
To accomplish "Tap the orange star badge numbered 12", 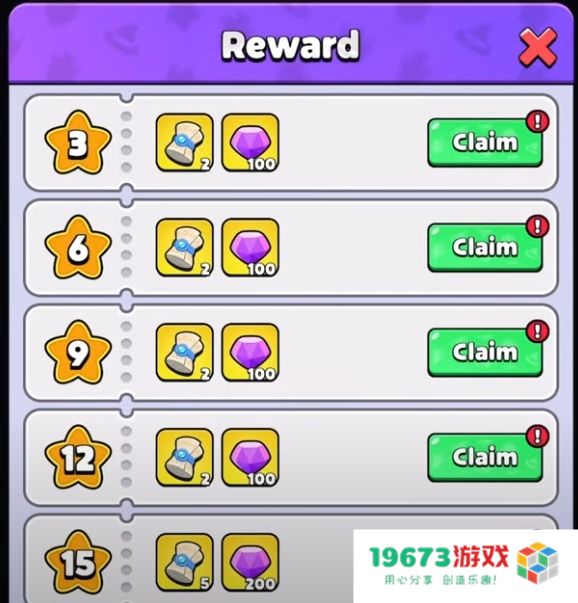I will pyautogui.click(x=78, y=458).
